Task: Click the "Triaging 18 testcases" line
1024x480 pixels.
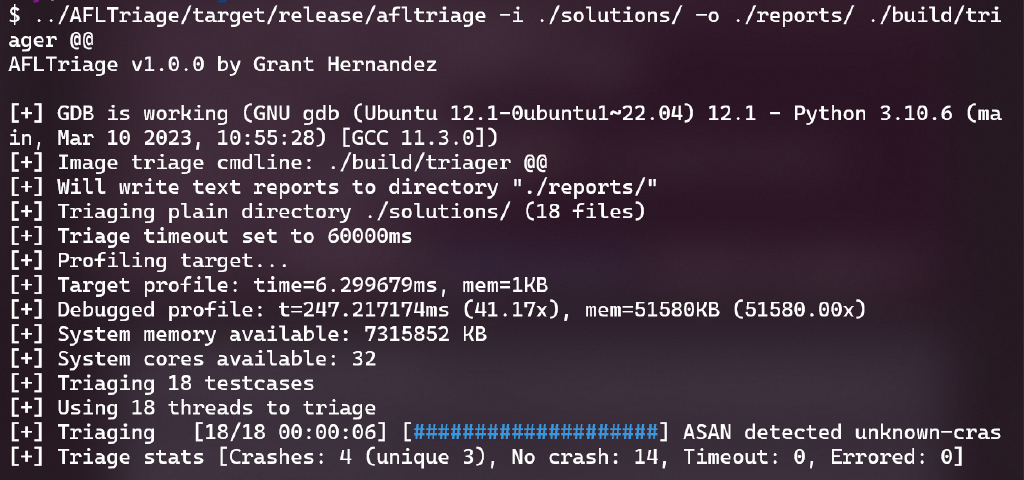Action: (x=186, y=383)
